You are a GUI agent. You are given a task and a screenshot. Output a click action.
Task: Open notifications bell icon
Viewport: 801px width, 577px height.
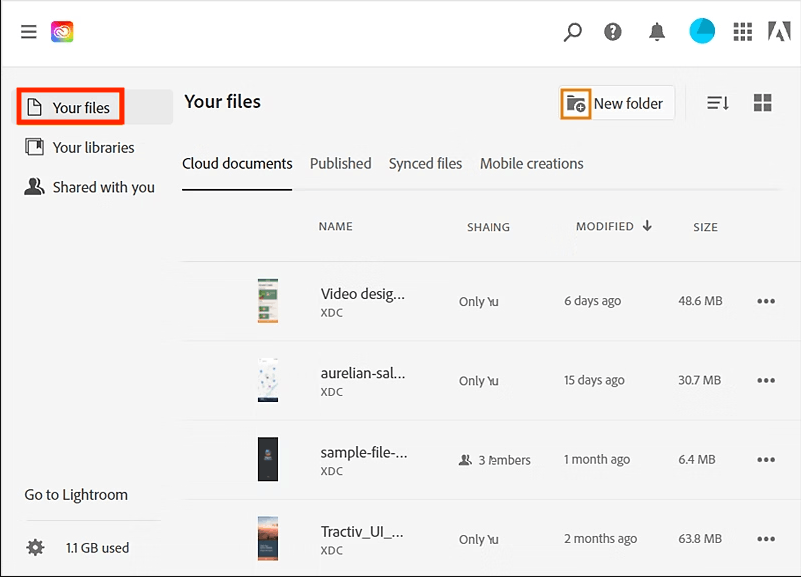pyautogui.click(x=657, y=32)
